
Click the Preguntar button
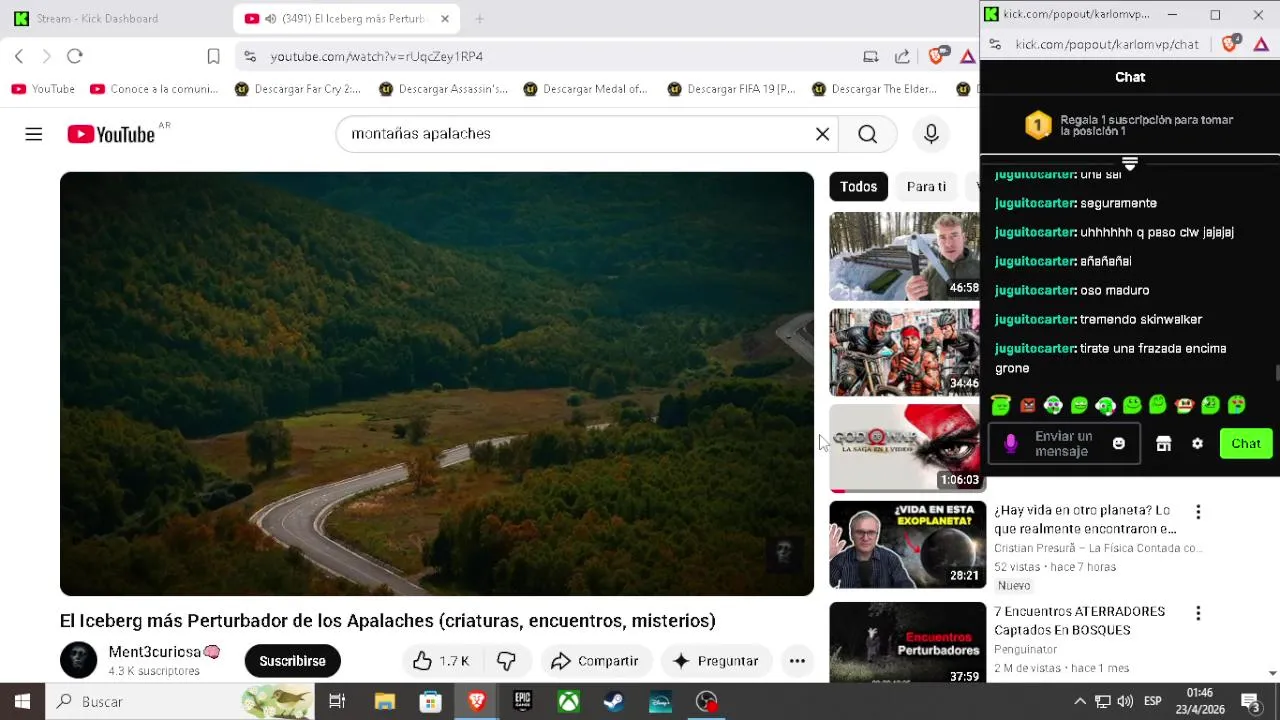[716, 661]
